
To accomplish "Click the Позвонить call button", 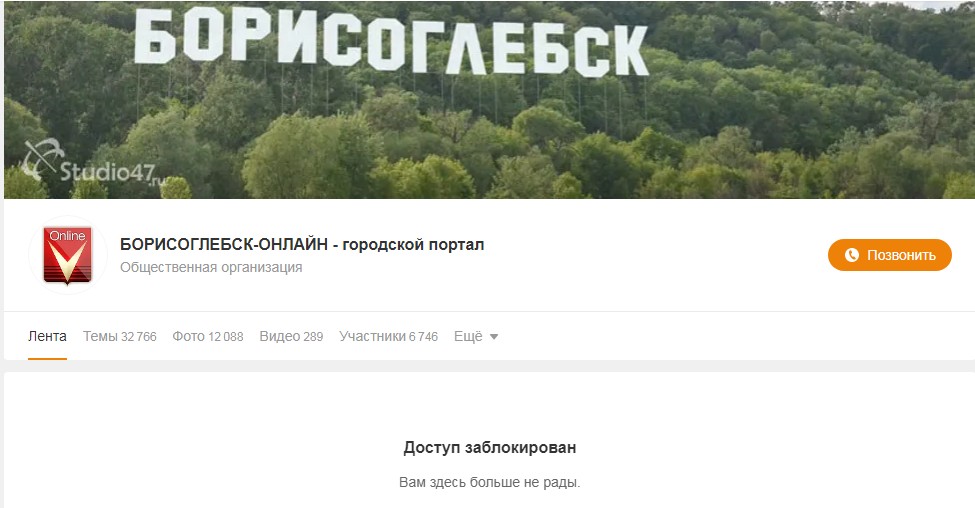I will (890, 255).
